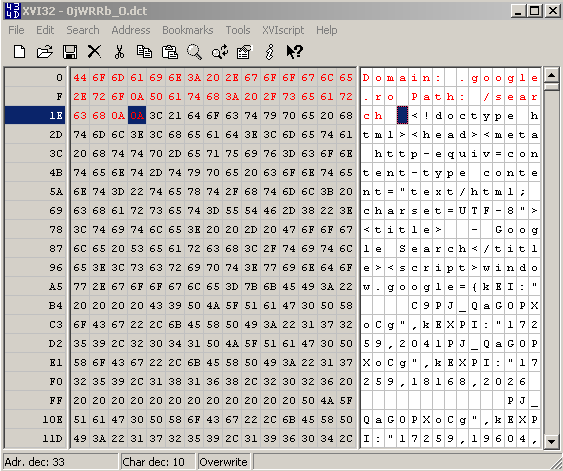Screen dimensions: 563x471
Task: Select the highlighted 0A hex byte
Action: point(137,116)
